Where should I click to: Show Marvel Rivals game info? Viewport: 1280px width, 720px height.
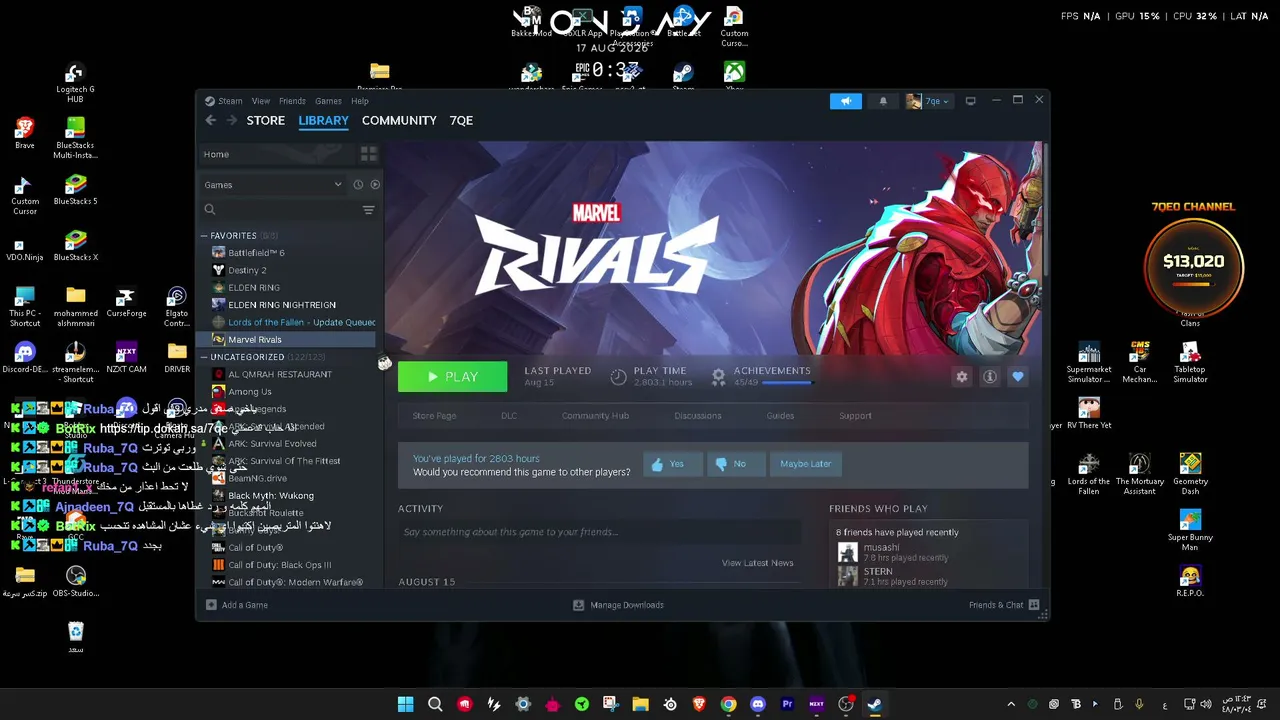coord(990,377)
